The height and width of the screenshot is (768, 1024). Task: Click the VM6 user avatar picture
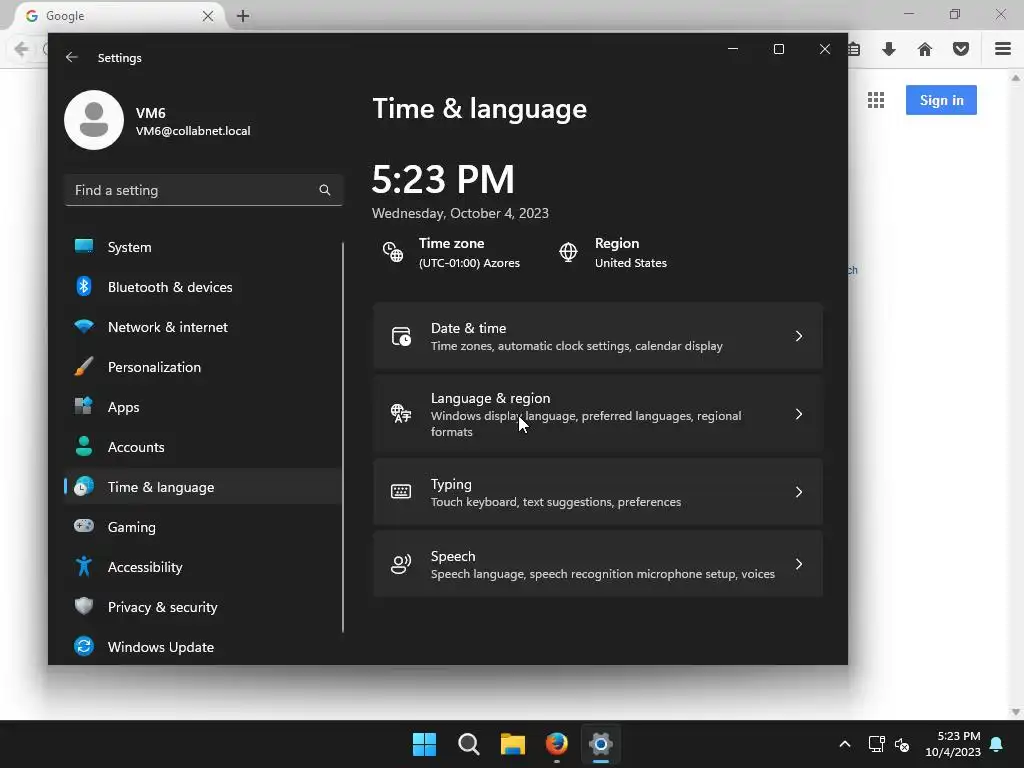(94, 120)
